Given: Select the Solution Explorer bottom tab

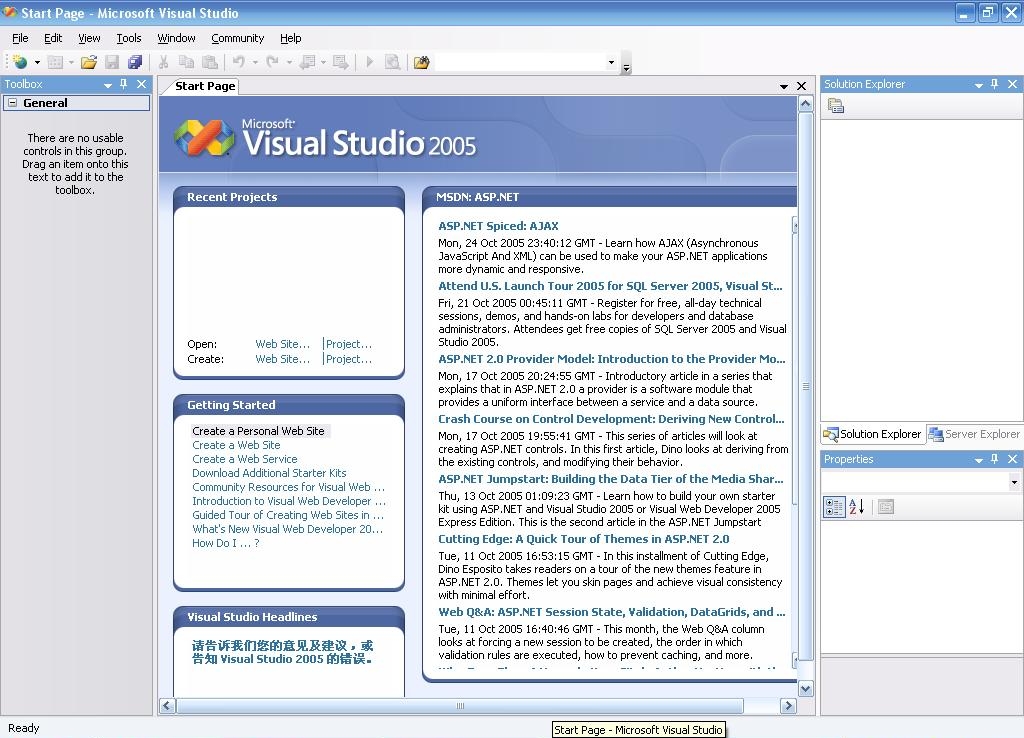Looking at the screenshot, I should pyautogui.click(x=873, y=434).
